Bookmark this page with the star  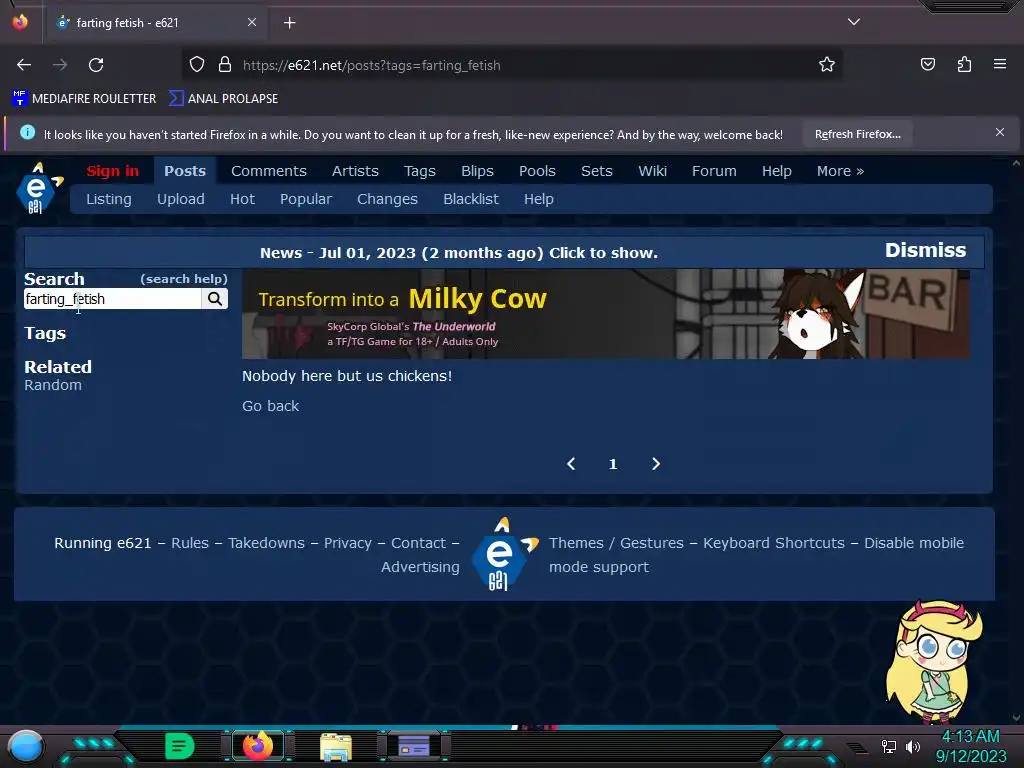tap(827, 65)
